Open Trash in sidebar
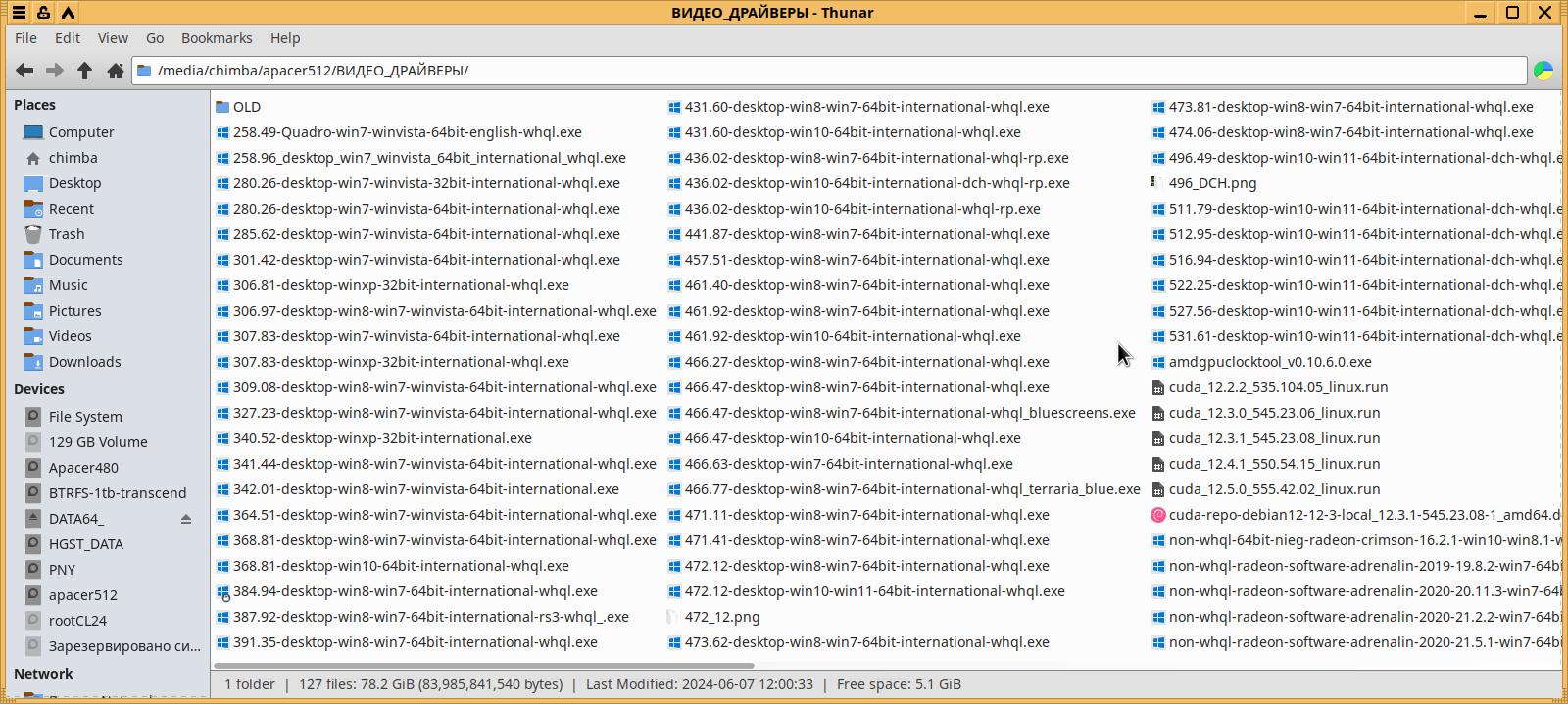This screenshot has height=704, width=1568. pyautogui.click(x=67, y=234)
